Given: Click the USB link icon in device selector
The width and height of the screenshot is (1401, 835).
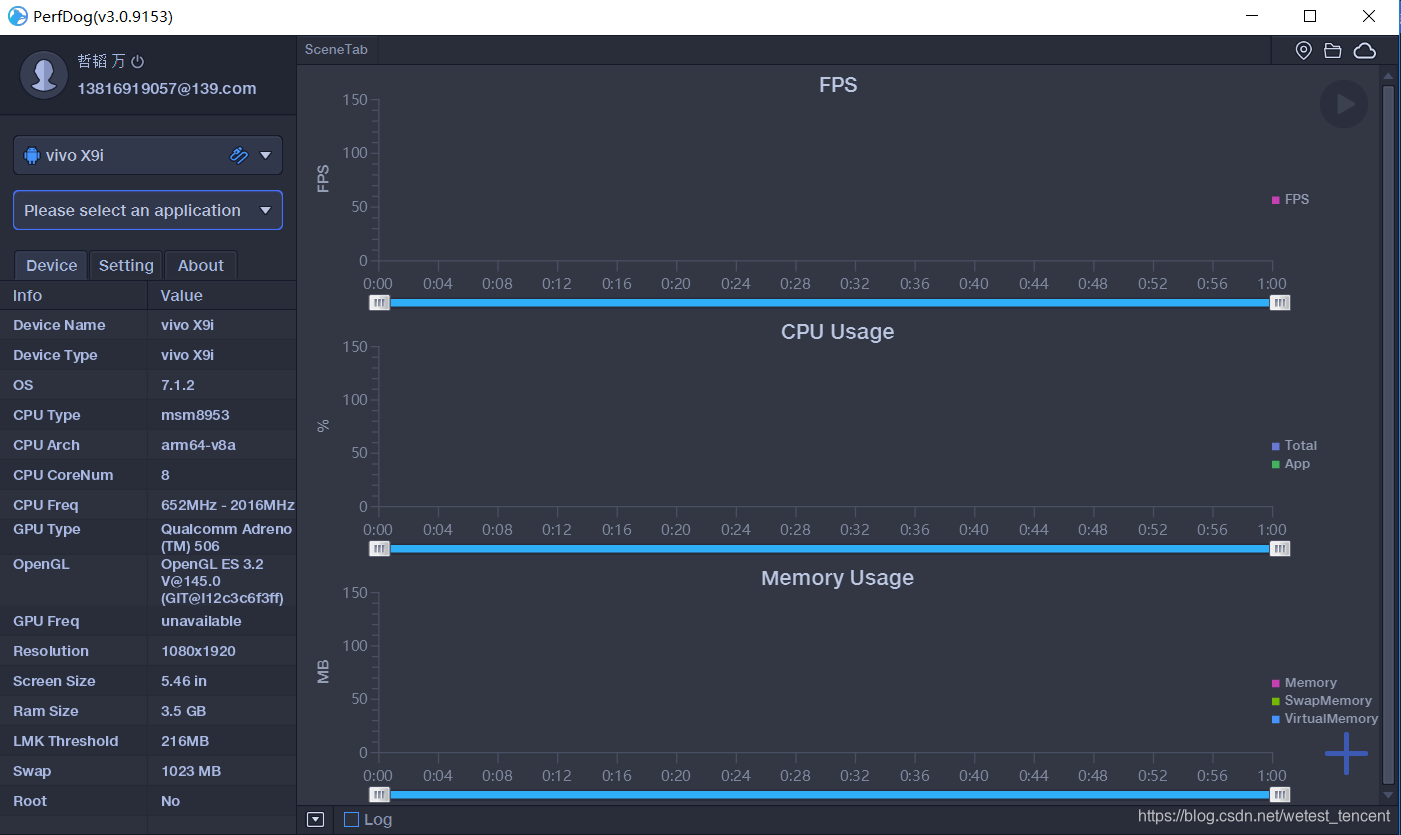Looking at the screenshot, I should click(x=238, y=155).
